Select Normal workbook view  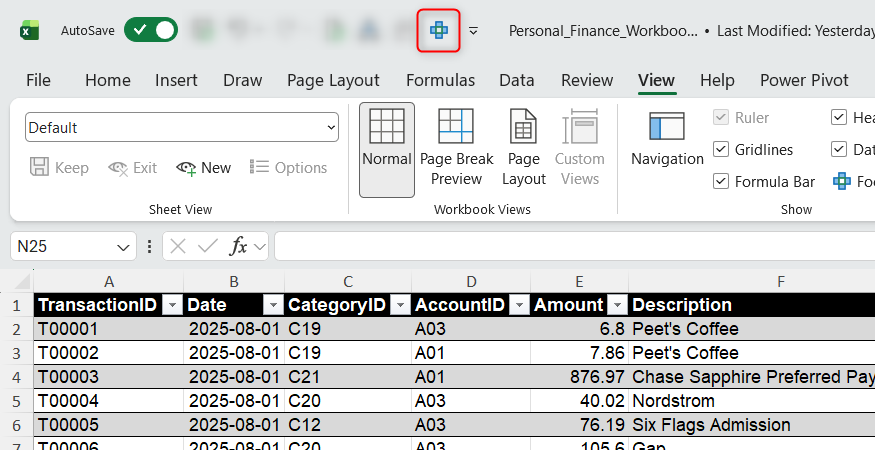click(x=387, y=150)
